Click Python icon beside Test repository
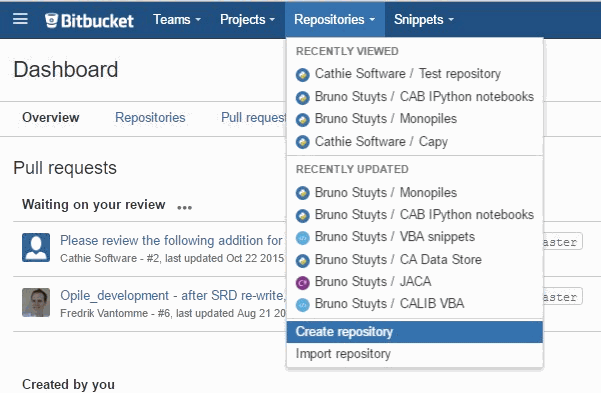Viewport: 601px width, 393px height. click(x=302, y=74)
